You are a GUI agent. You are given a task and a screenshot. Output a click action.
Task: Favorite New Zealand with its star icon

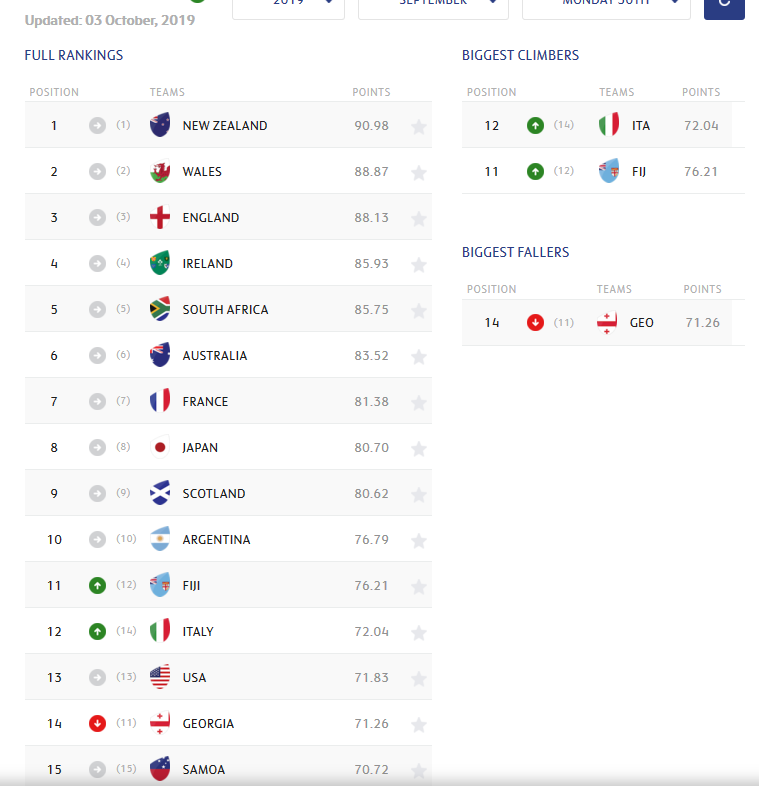tap(419, 127)
